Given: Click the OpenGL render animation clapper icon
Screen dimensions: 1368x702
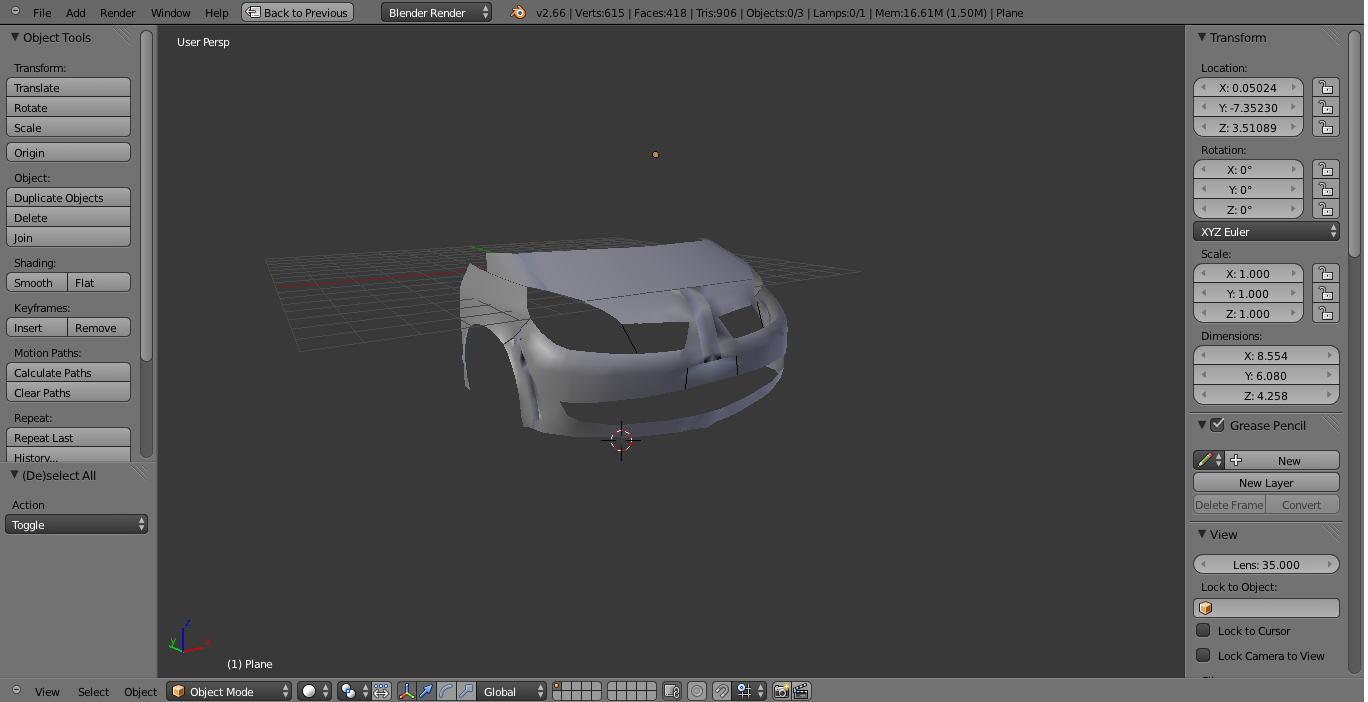Looking at the screenshot, I should (x=800, y=691).
